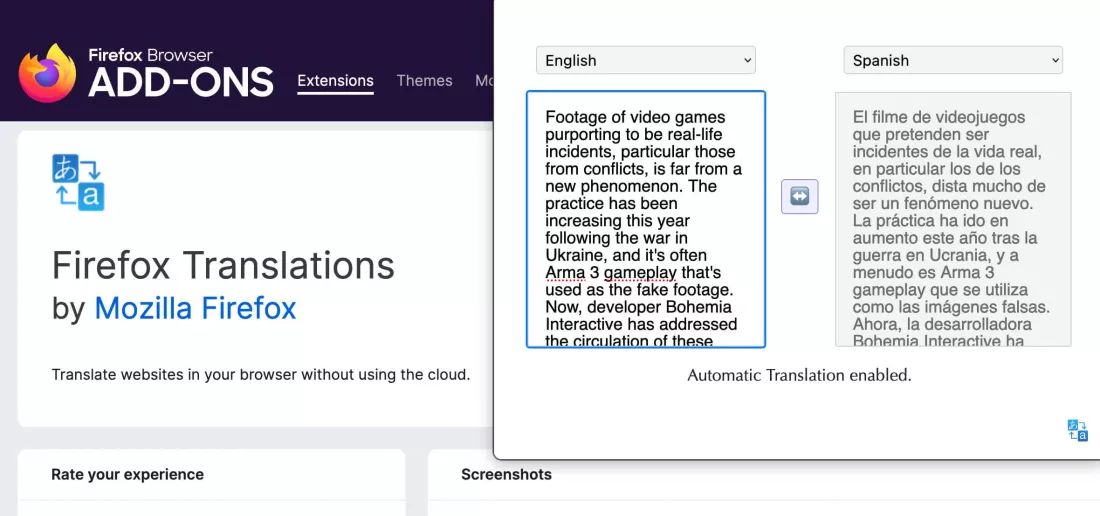Image resolution: width=1100 pixels, height=516 pixels.
Task: Click the swap languages arrow button
Action: (800, 196)
